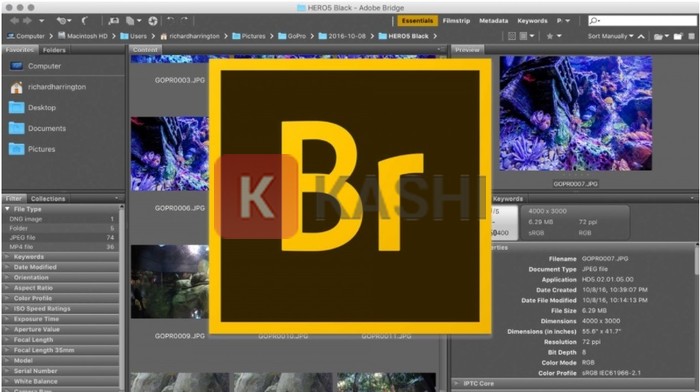Switch to the Filter tab

(x=14, y=199)
